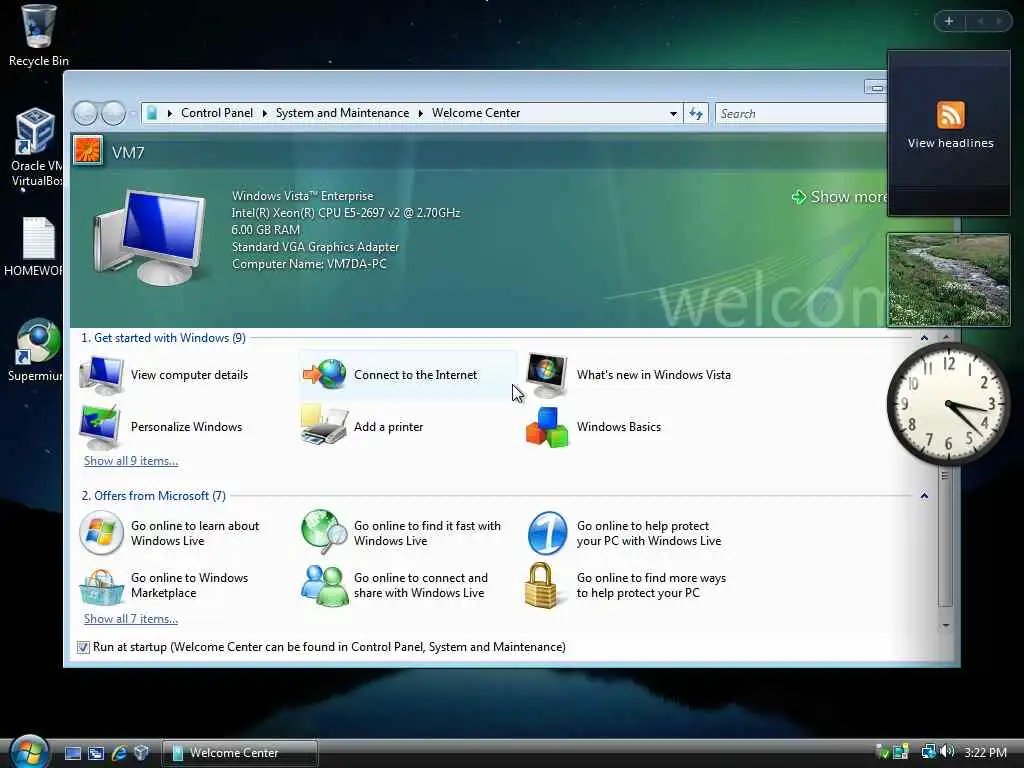This screenshot has width=1024, height=768.
Task: Toggle the Run at startup checkbox
Action: 83,647
